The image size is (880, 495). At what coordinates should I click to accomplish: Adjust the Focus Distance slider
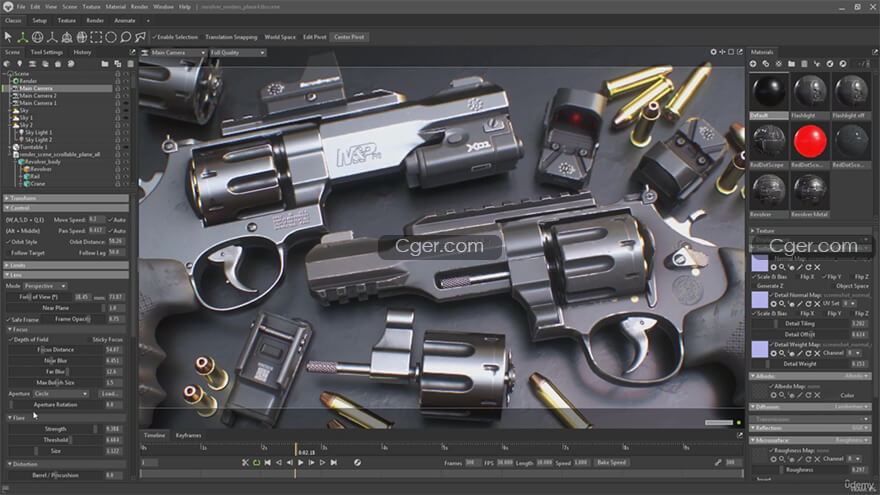pos(56,350)
